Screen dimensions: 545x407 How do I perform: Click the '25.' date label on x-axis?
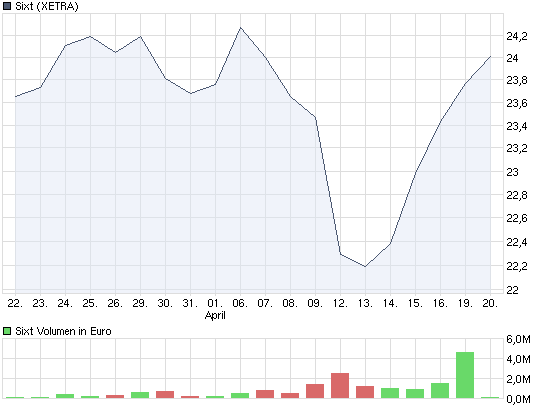(90, 303)
